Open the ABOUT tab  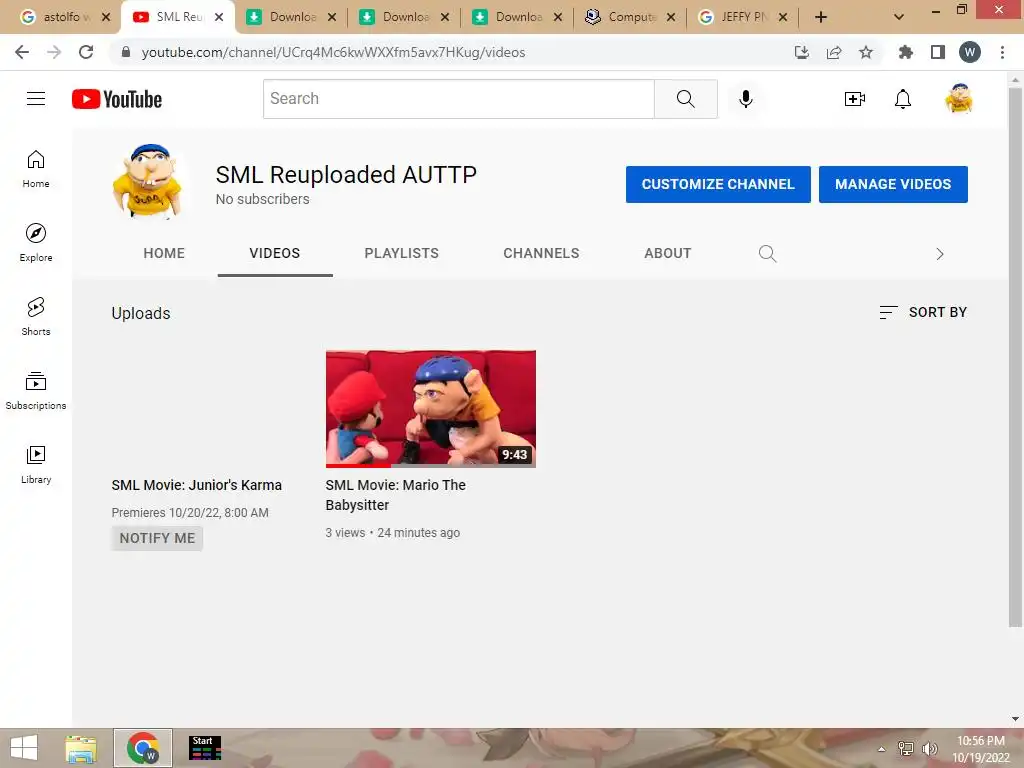(x=667, y=253)
